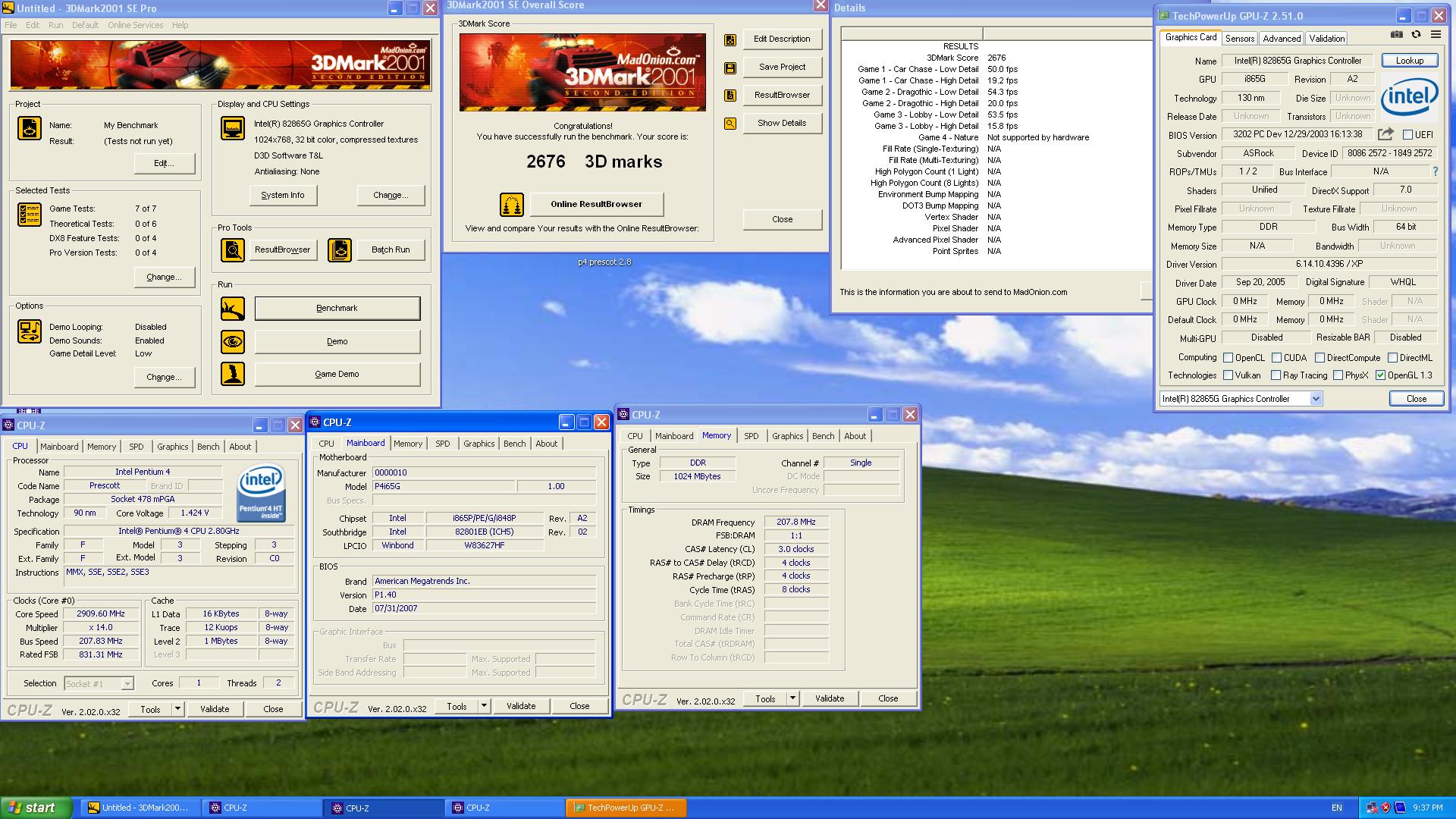
Task: Switch to 3DMark2001 taskbar button
Action: tap(140, 808)
